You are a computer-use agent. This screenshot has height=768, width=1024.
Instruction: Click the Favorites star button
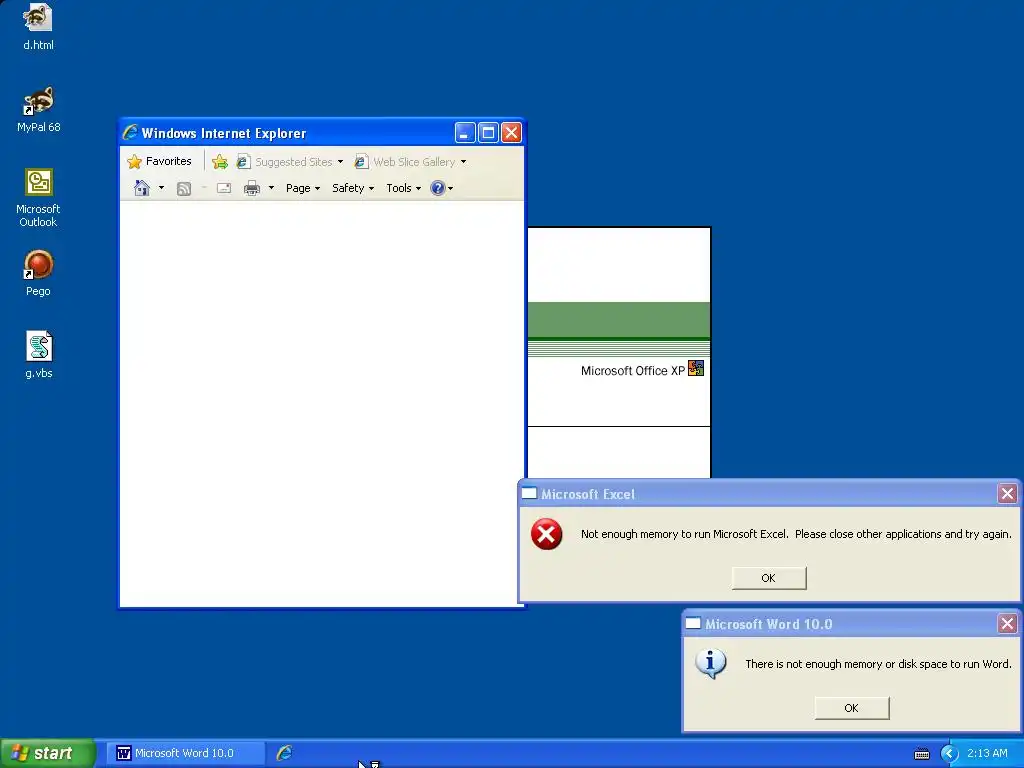coord(159,161)
